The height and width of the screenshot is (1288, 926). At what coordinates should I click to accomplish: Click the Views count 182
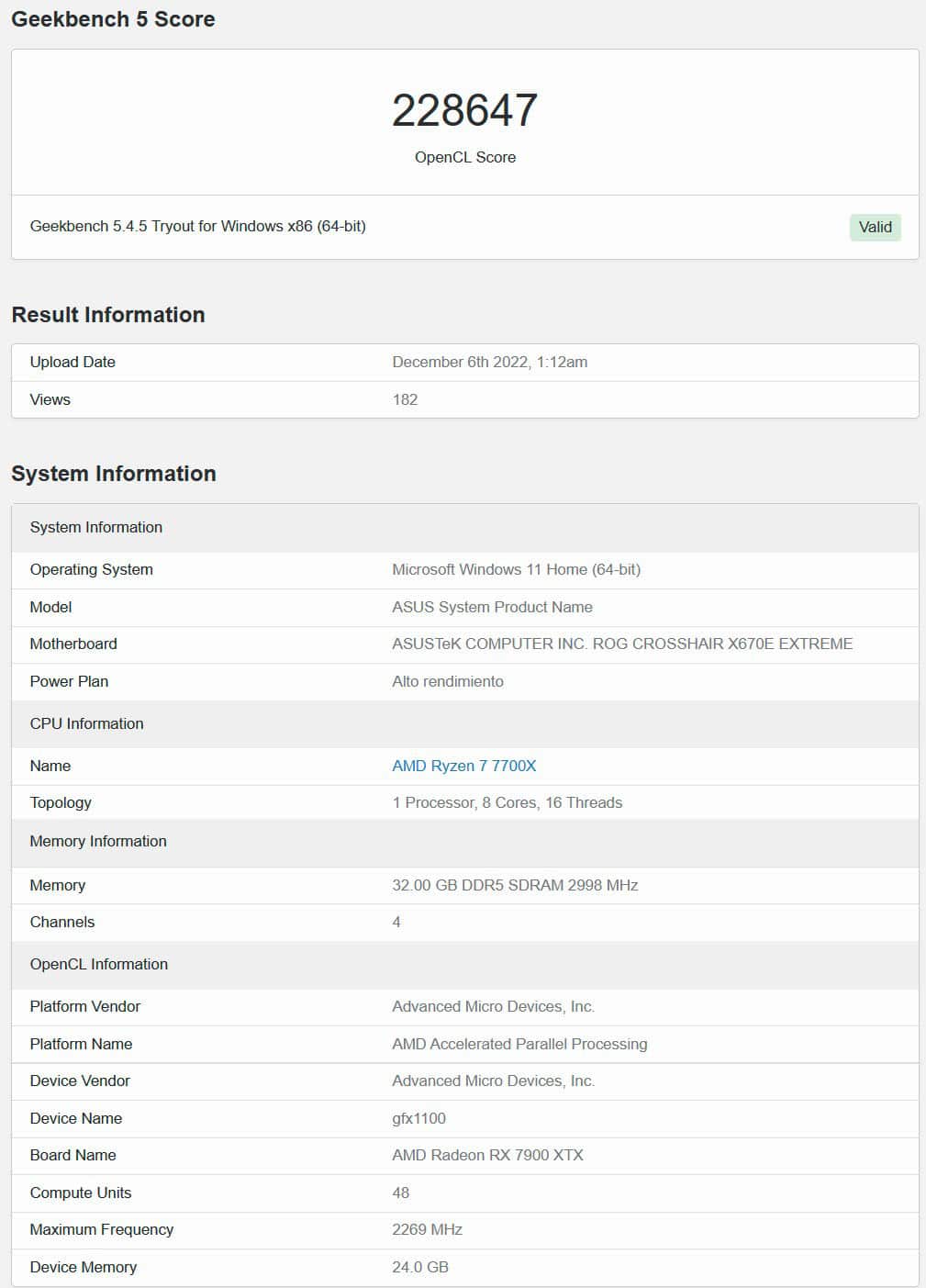[405, 399]
